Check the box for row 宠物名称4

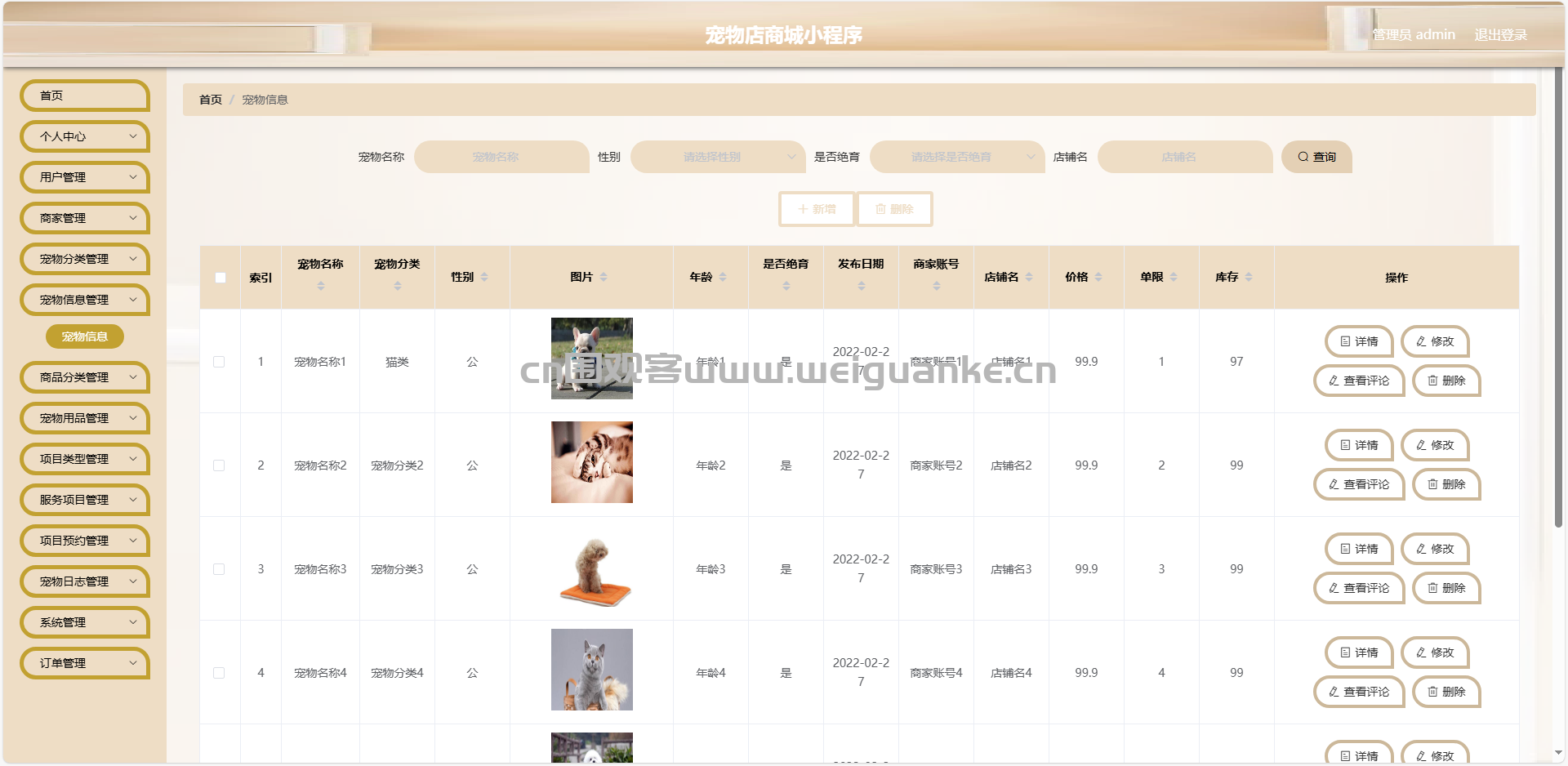coord(219,673)
